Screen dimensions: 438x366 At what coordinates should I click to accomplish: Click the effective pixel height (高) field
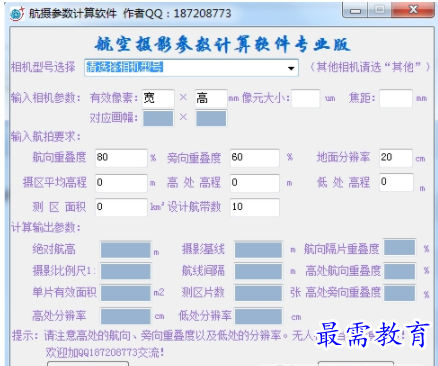tap(211, 98)
